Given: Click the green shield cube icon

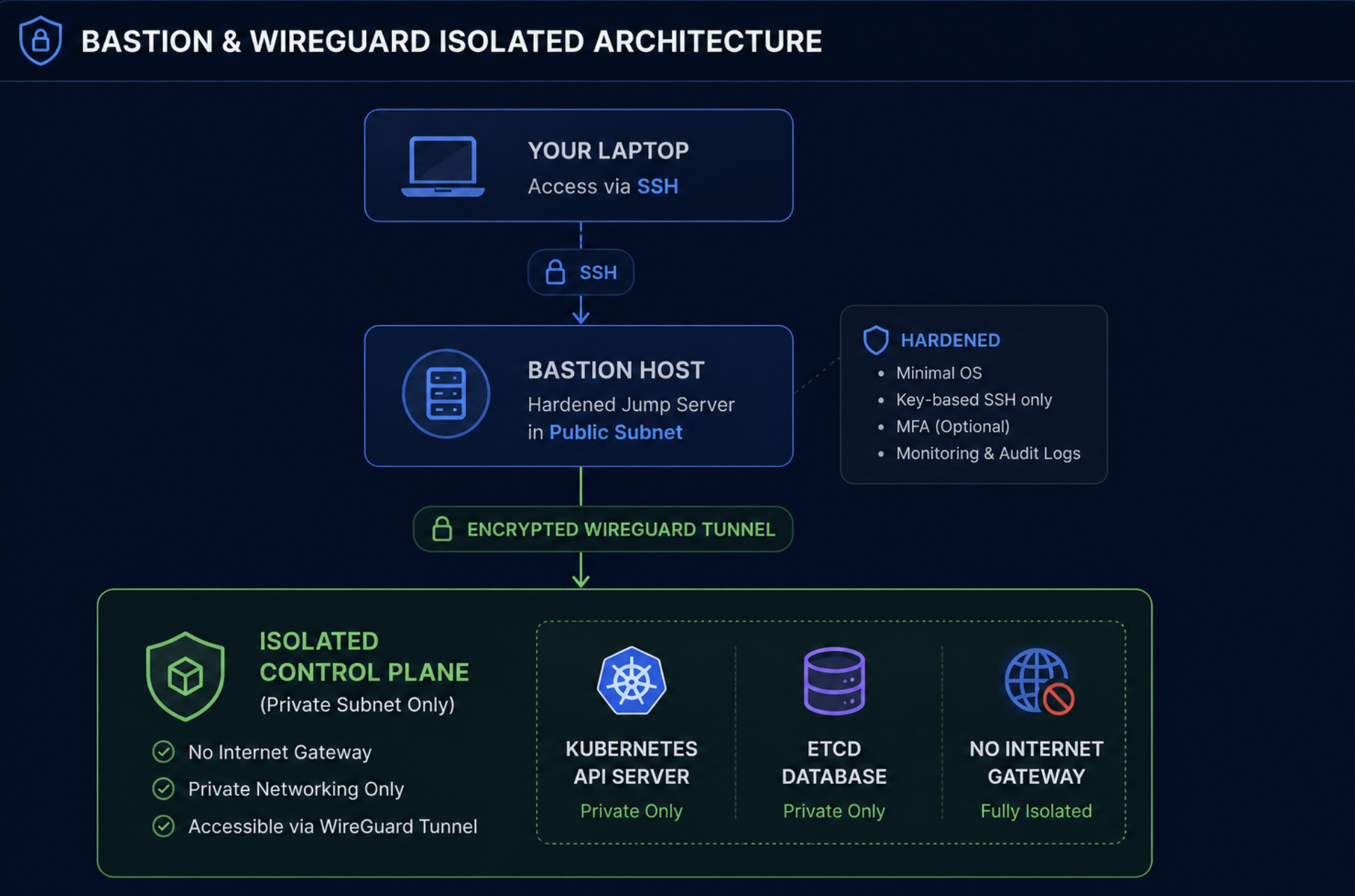Looking at the screenshot, I should pyautogui.click(x=185, y=676).
